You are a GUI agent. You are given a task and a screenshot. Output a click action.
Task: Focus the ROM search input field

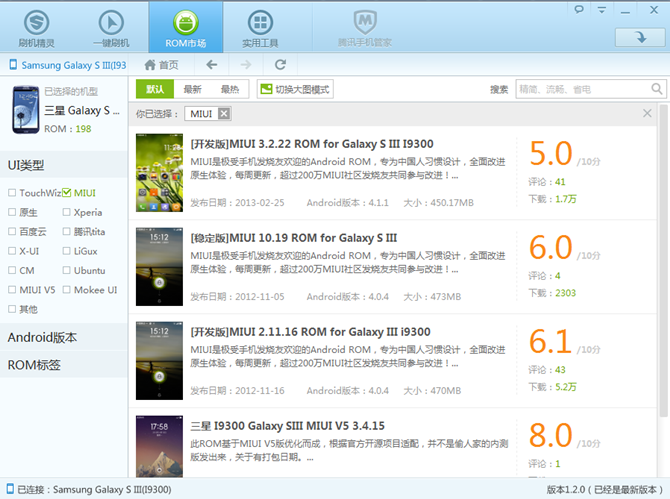click(583, 89)
